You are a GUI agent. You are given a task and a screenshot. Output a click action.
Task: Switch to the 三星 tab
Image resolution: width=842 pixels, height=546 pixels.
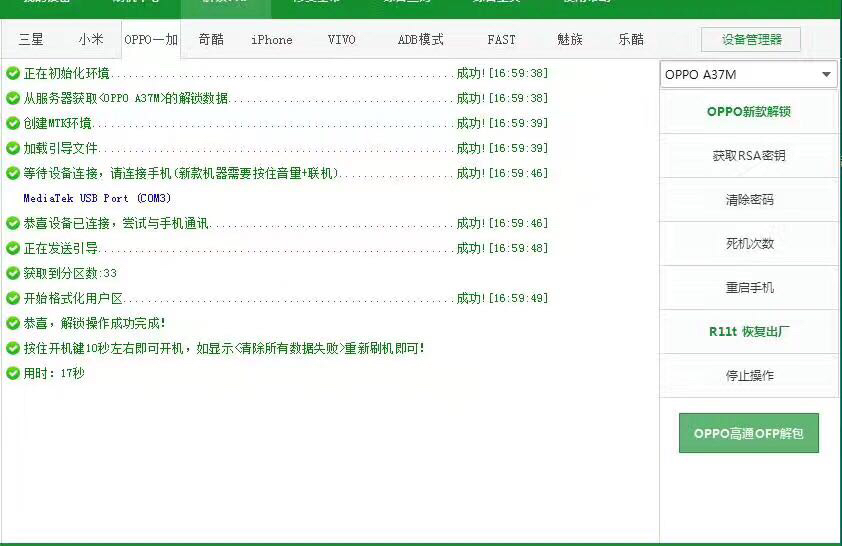pos(31,39)
